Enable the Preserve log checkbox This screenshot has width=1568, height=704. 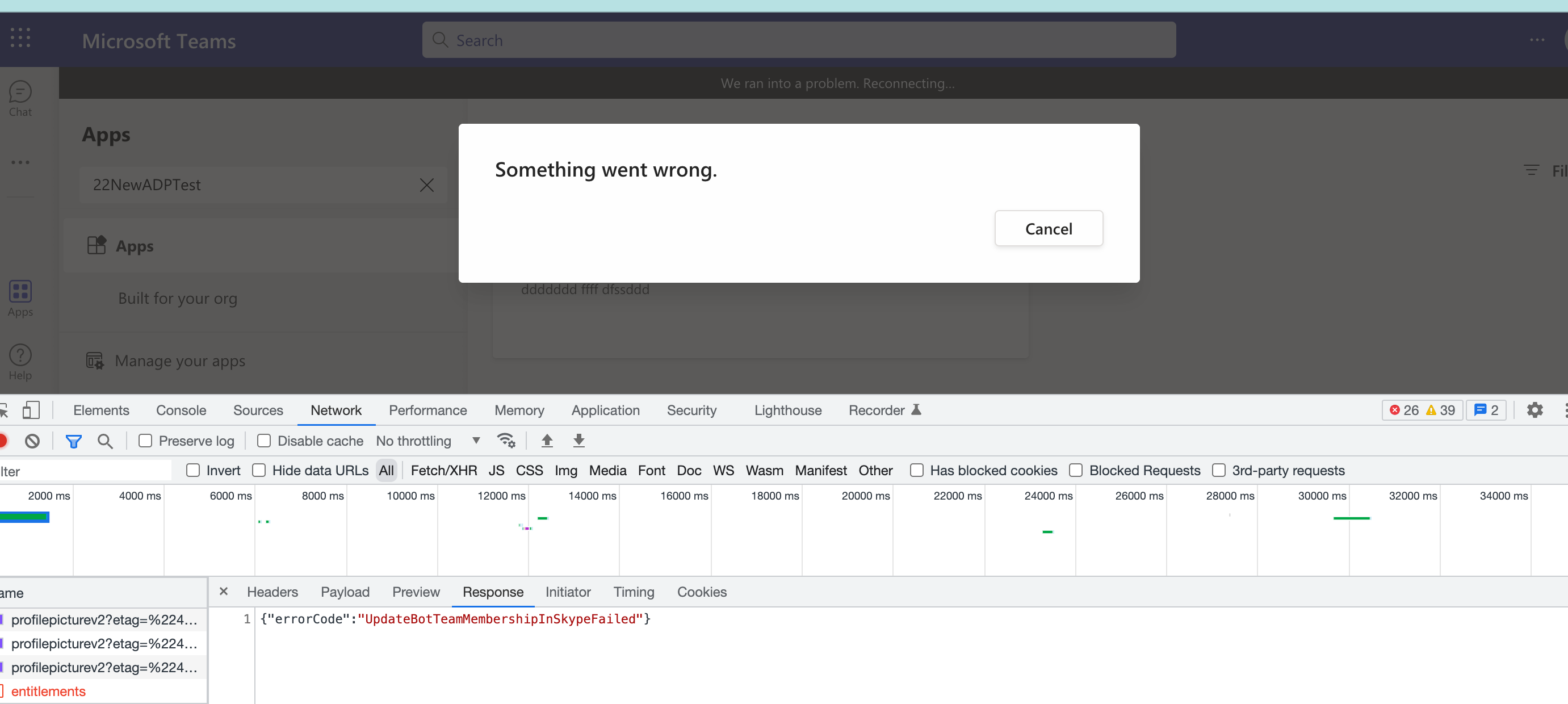[x=145, y=441]
